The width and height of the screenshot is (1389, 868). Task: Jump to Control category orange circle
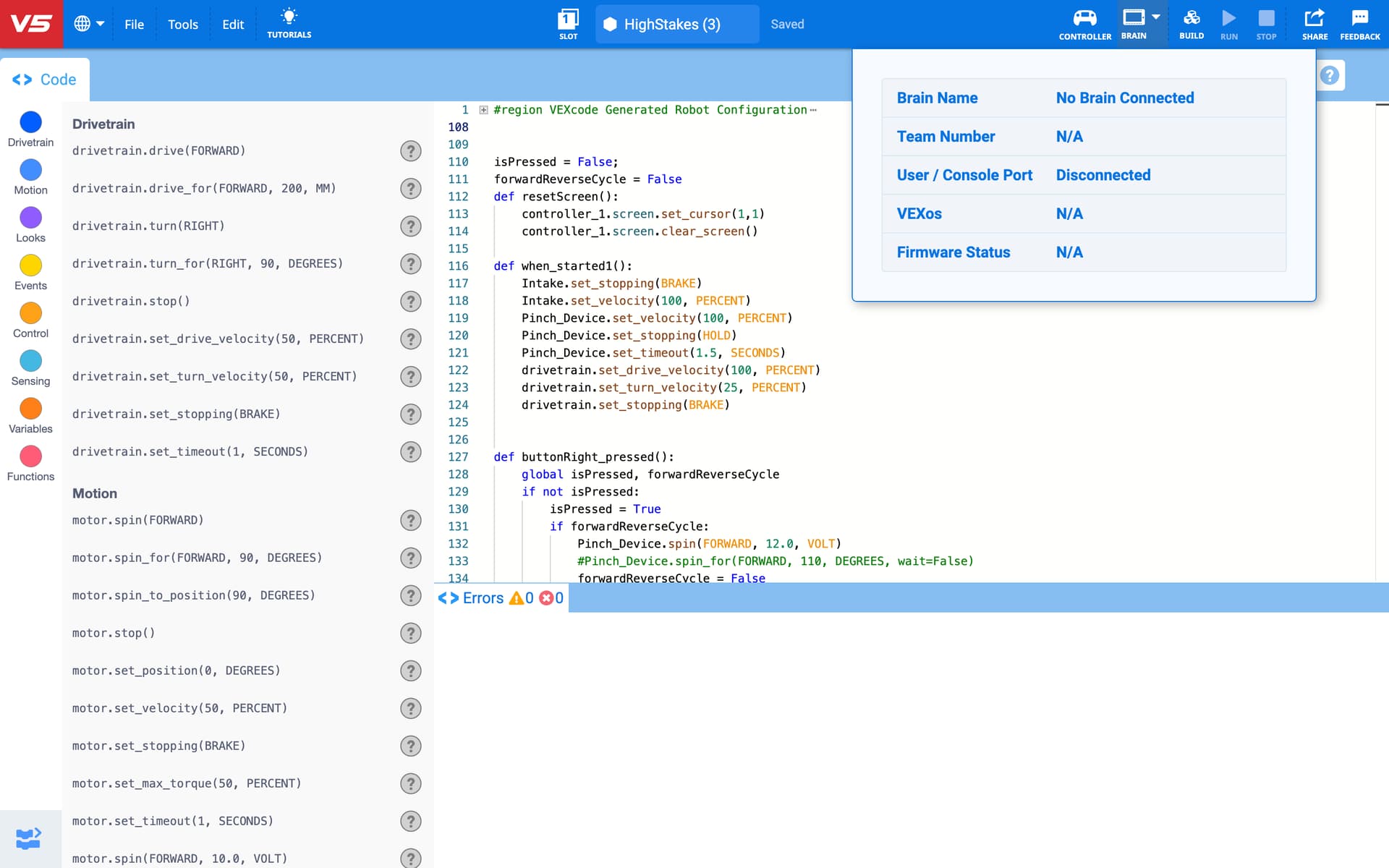(x=30, y=313)
